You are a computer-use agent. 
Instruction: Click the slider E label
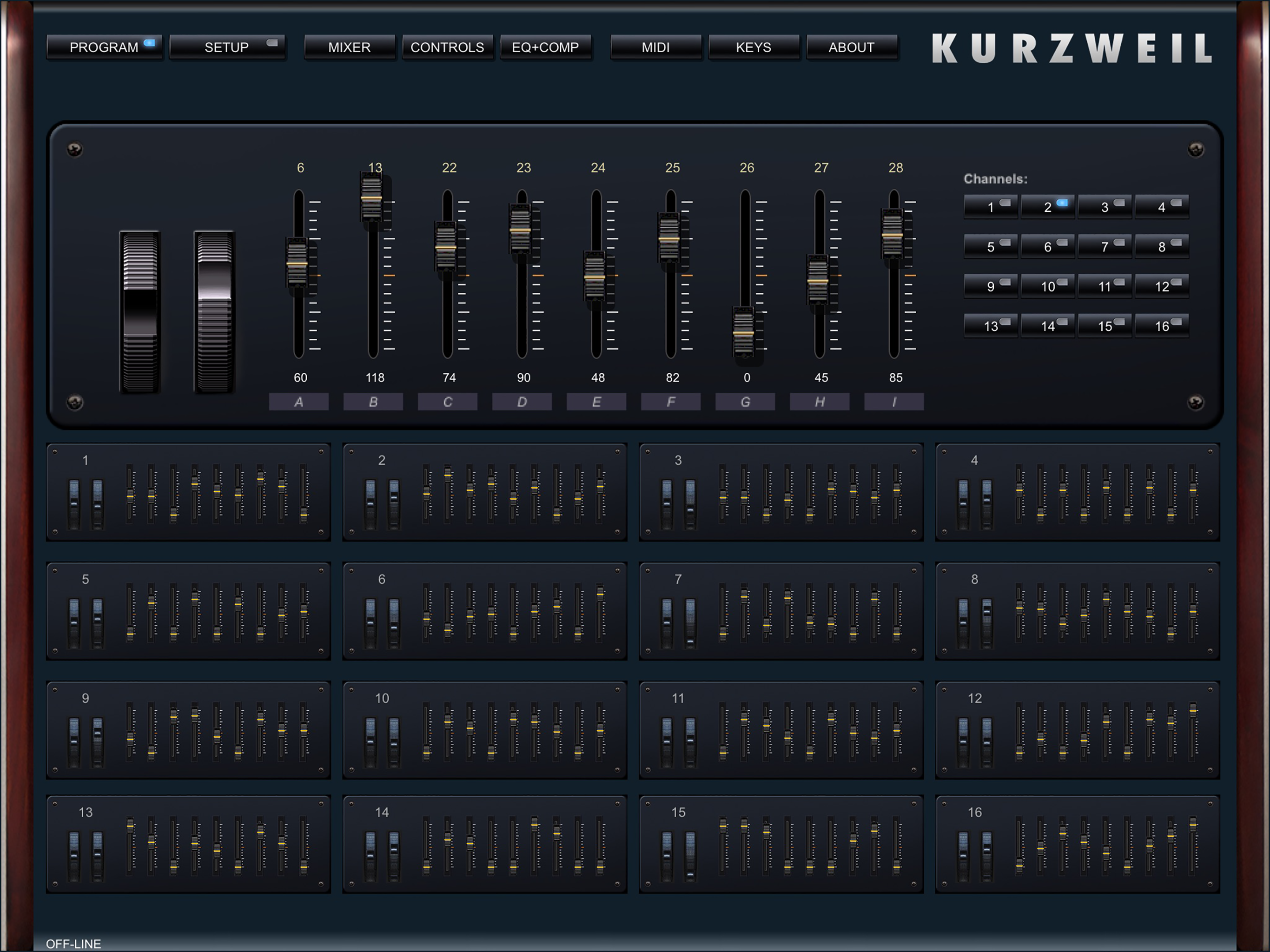coord(596,401)
